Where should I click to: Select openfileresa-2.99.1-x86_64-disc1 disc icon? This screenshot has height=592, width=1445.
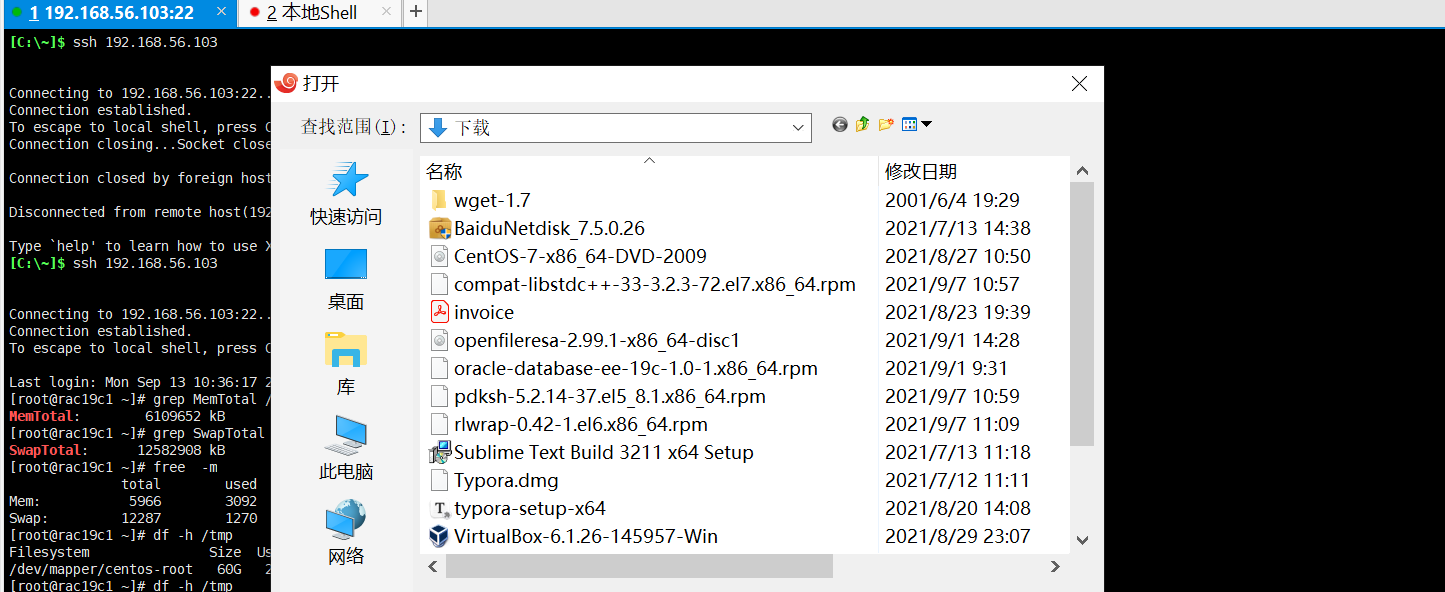(438, 340)
